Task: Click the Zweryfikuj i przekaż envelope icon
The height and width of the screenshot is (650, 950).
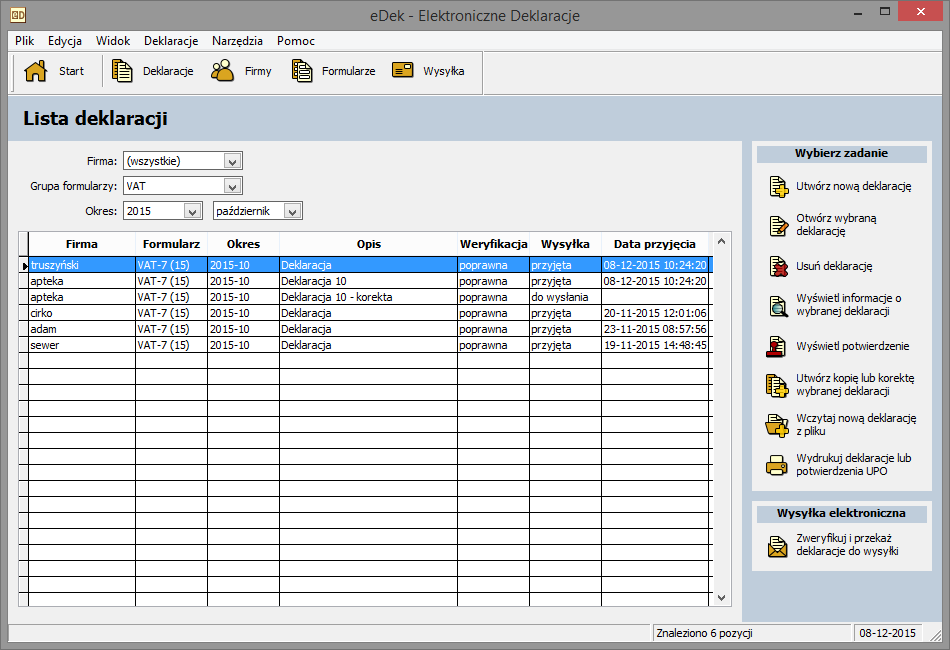Action: [x=777, y=546]
